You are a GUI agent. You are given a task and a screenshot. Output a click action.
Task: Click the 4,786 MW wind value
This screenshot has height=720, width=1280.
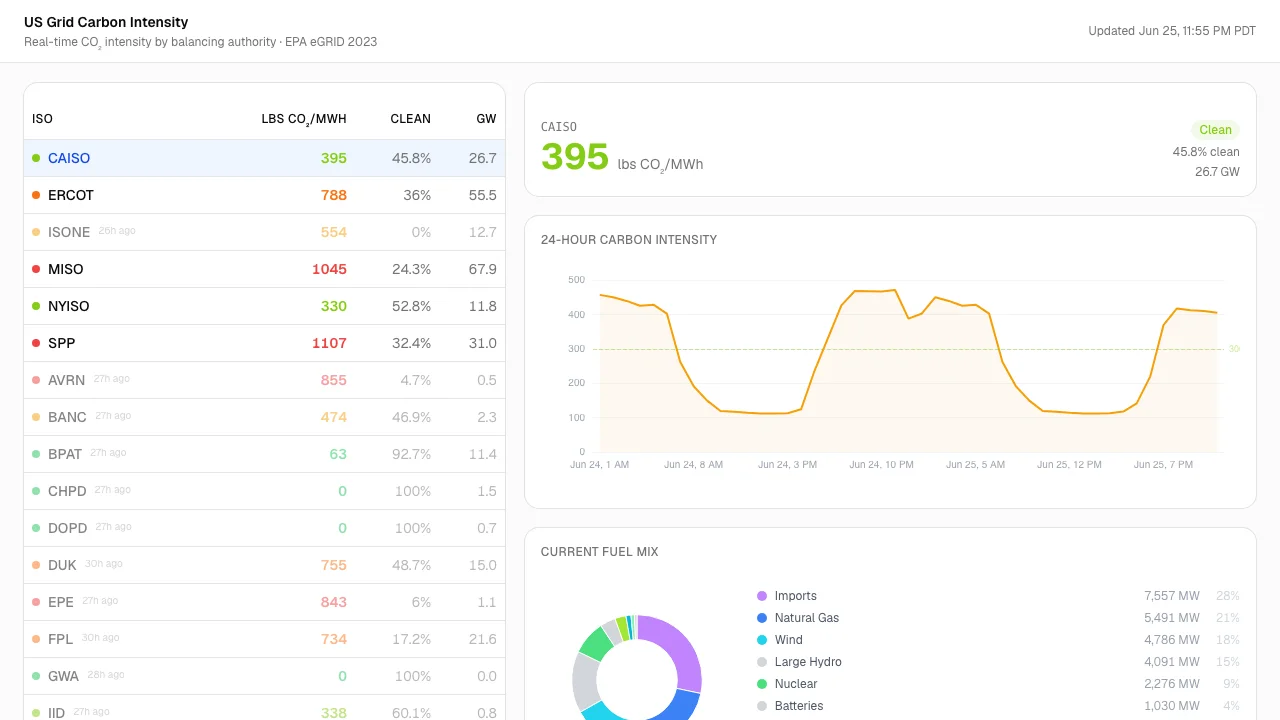(1172, 640)
